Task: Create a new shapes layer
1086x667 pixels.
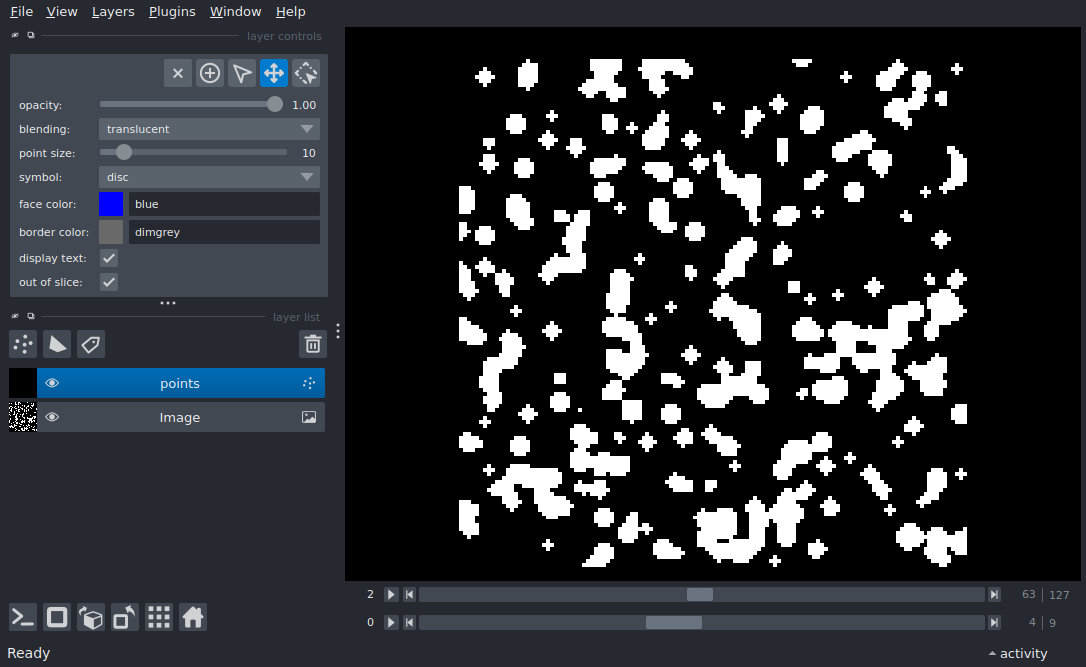Action: pyautogui.click(x=57, y=344)
